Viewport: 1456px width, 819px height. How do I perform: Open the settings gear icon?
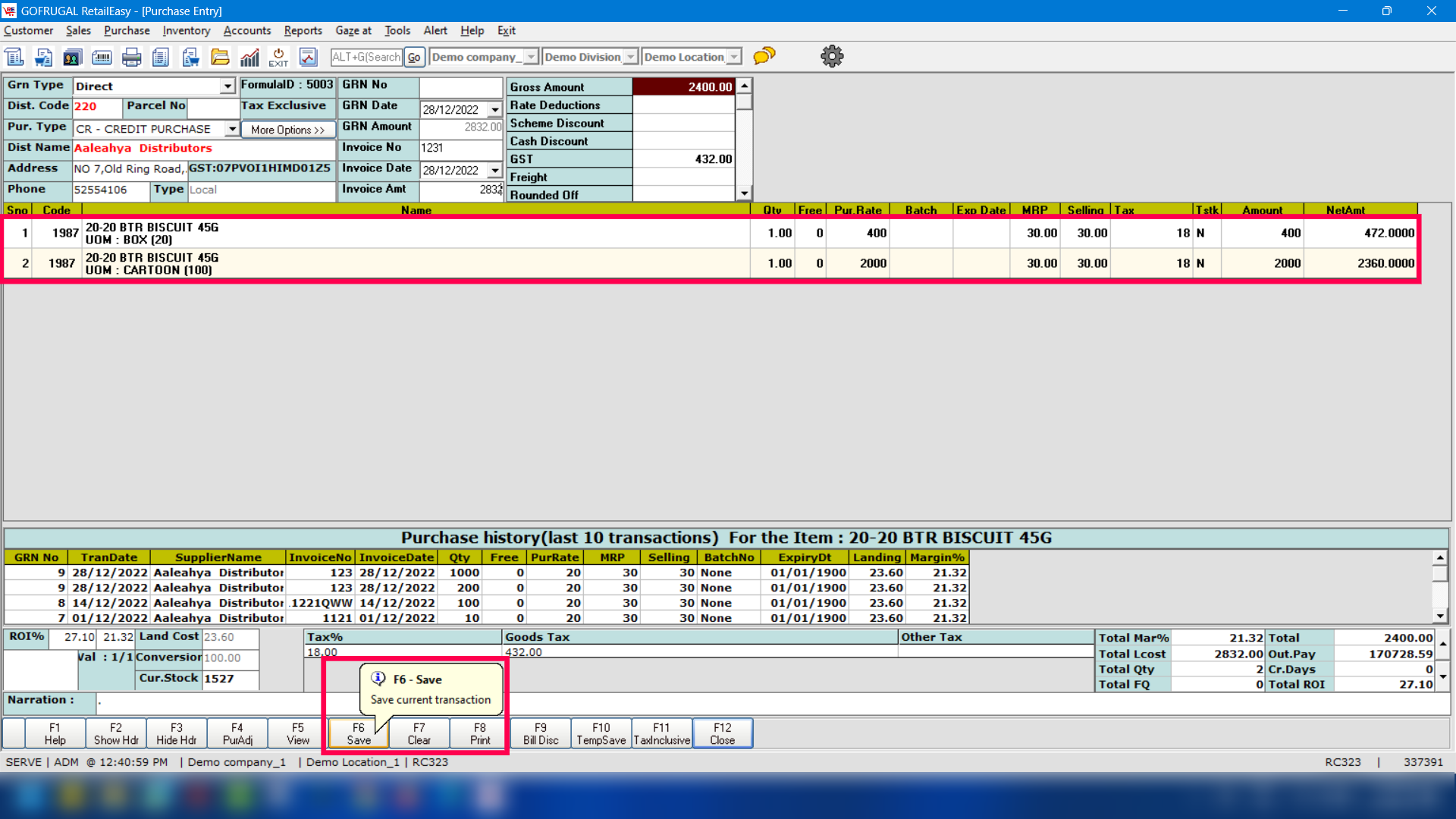tap(832, 56)
